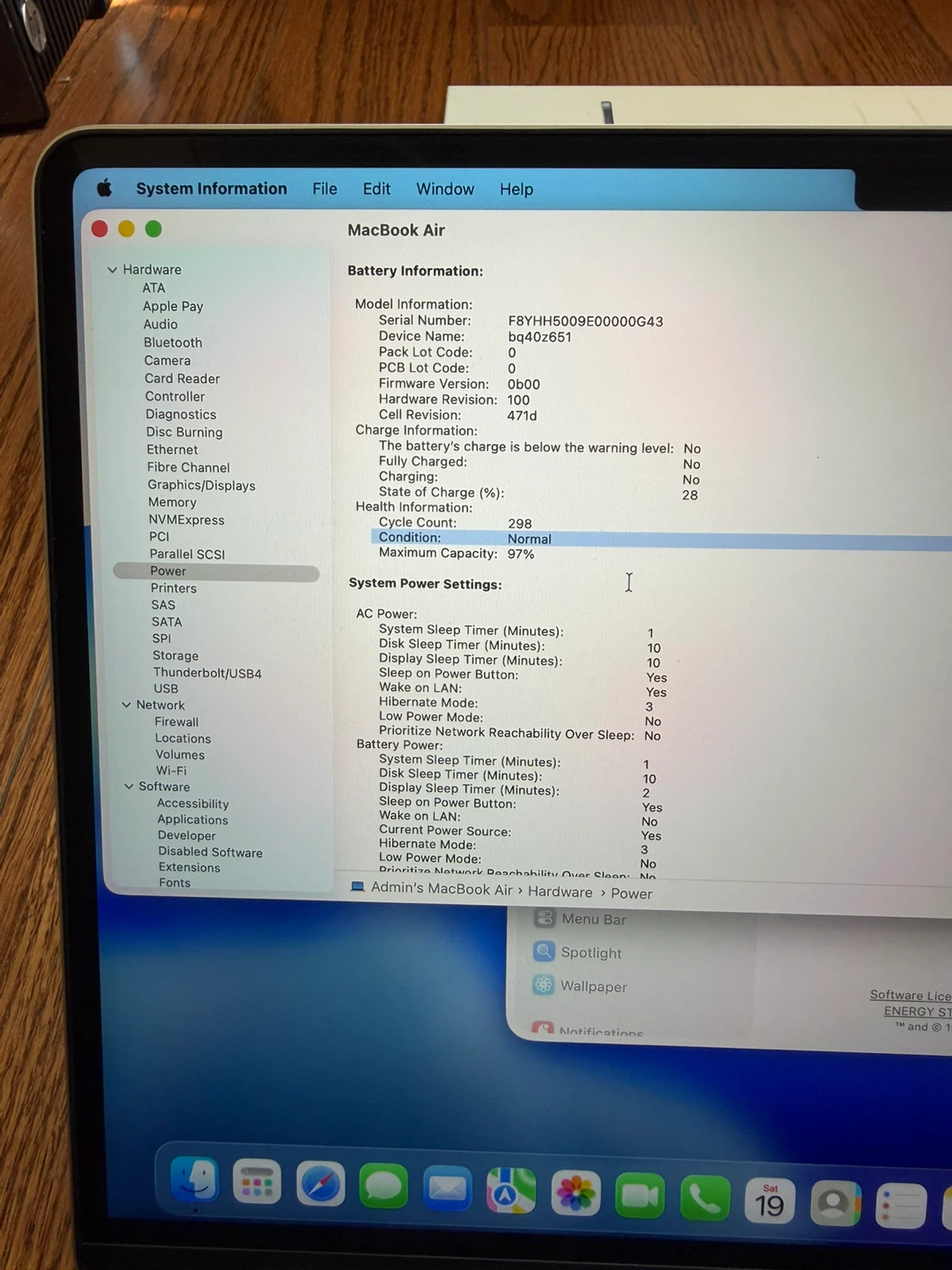Collapse the Hardware section chevron
This screenshot has width=952, height=1270.
(112, 270)
